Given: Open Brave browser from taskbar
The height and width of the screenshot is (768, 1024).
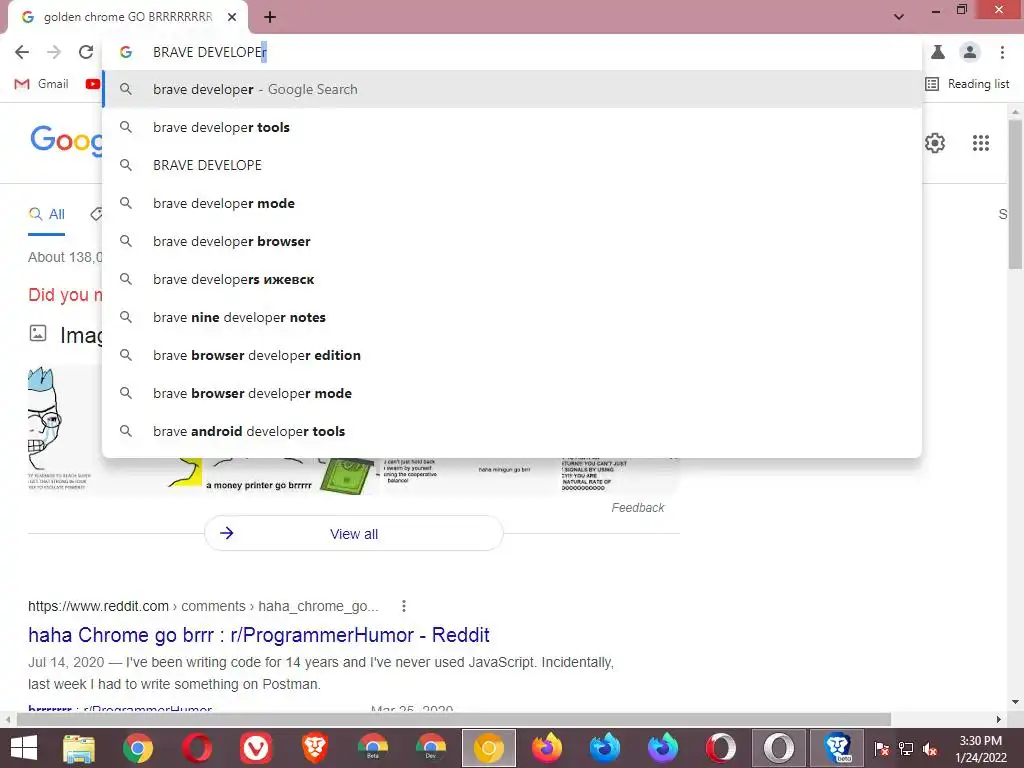Looking at the screenshot, I should 314,748.
